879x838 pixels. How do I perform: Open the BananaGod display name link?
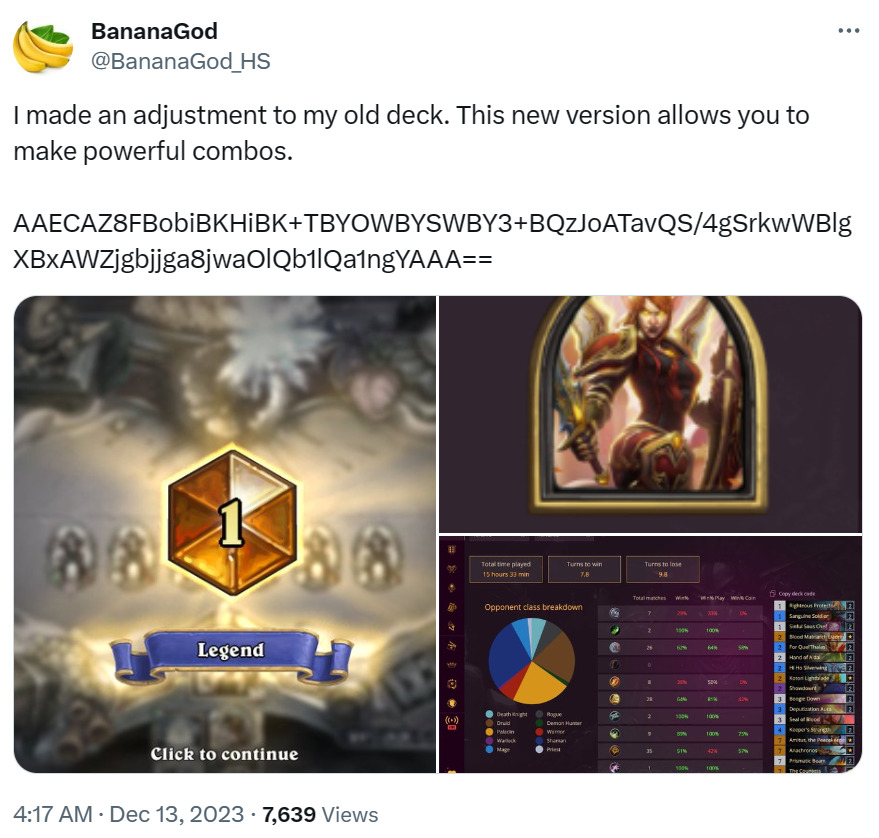[x=154, y=31]
